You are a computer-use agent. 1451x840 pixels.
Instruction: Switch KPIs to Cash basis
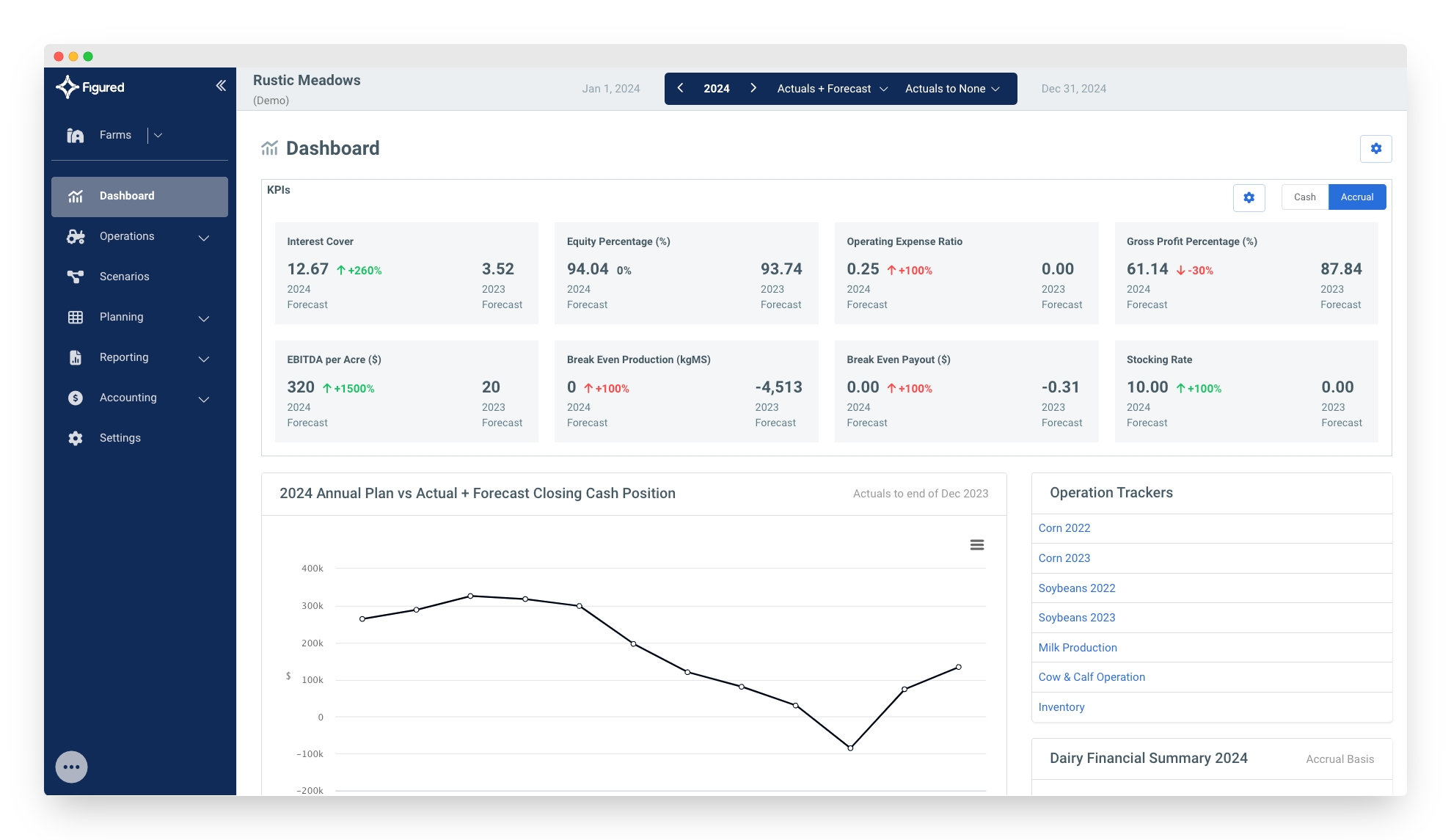click(1305, 197)
